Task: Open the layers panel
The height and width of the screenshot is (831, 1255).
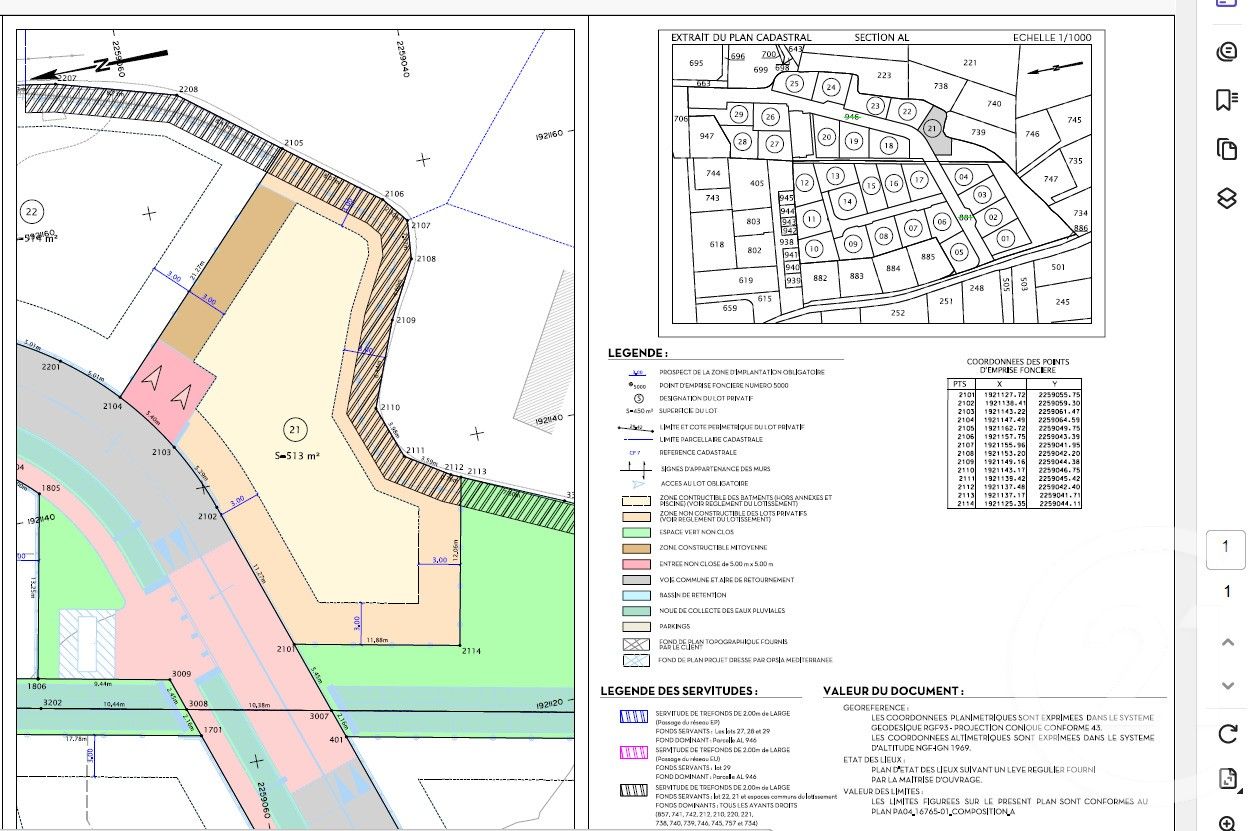Action: point(1227,198)
